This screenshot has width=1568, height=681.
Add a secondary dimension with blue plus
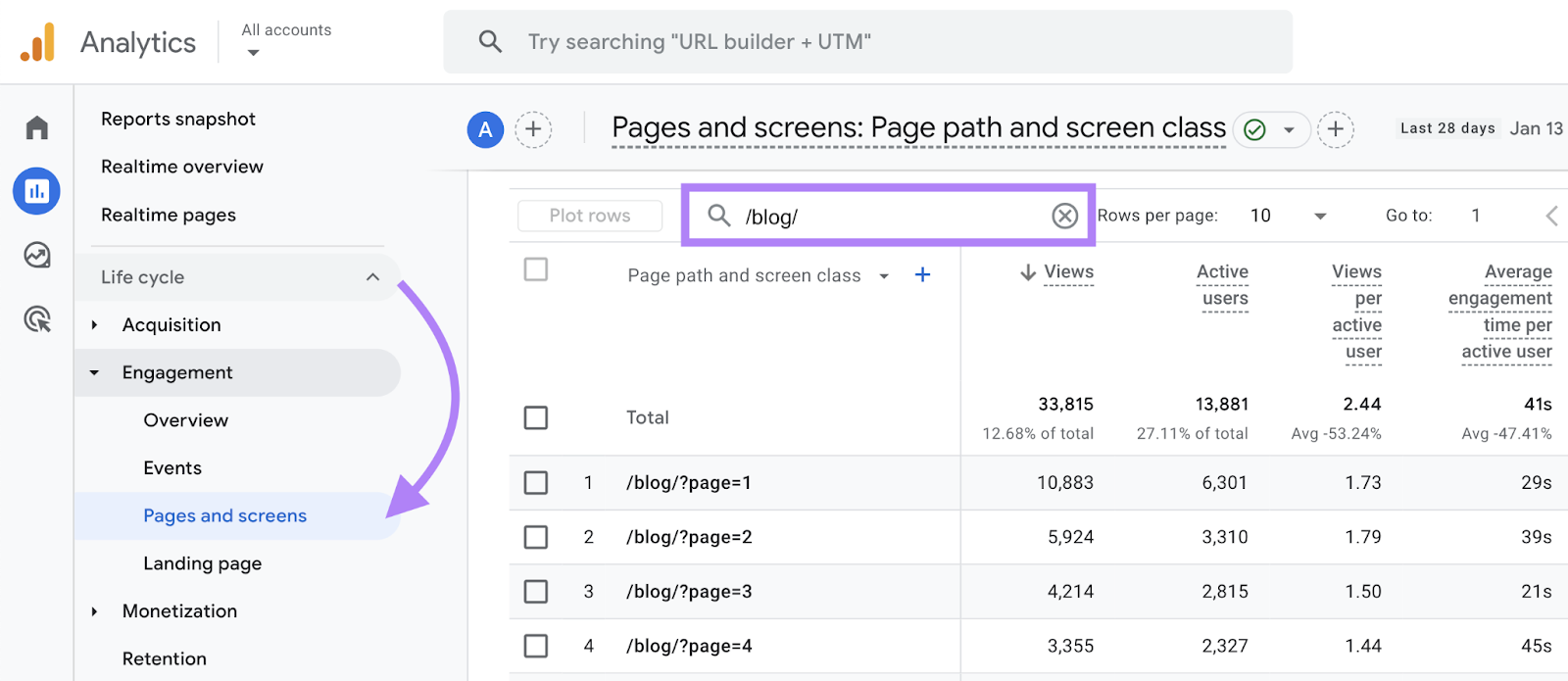(922, 275)
